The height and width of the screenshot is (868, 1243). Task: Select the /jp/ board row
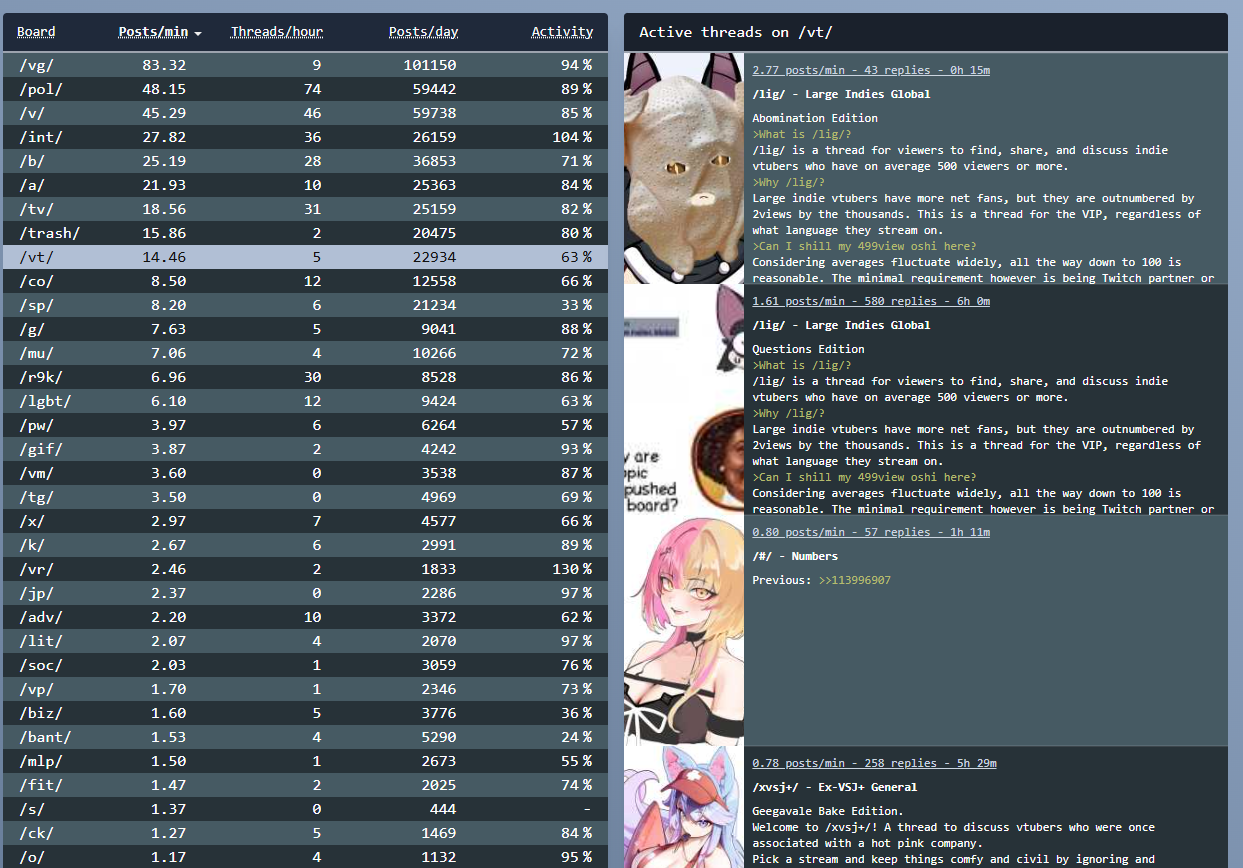point(305,593)
